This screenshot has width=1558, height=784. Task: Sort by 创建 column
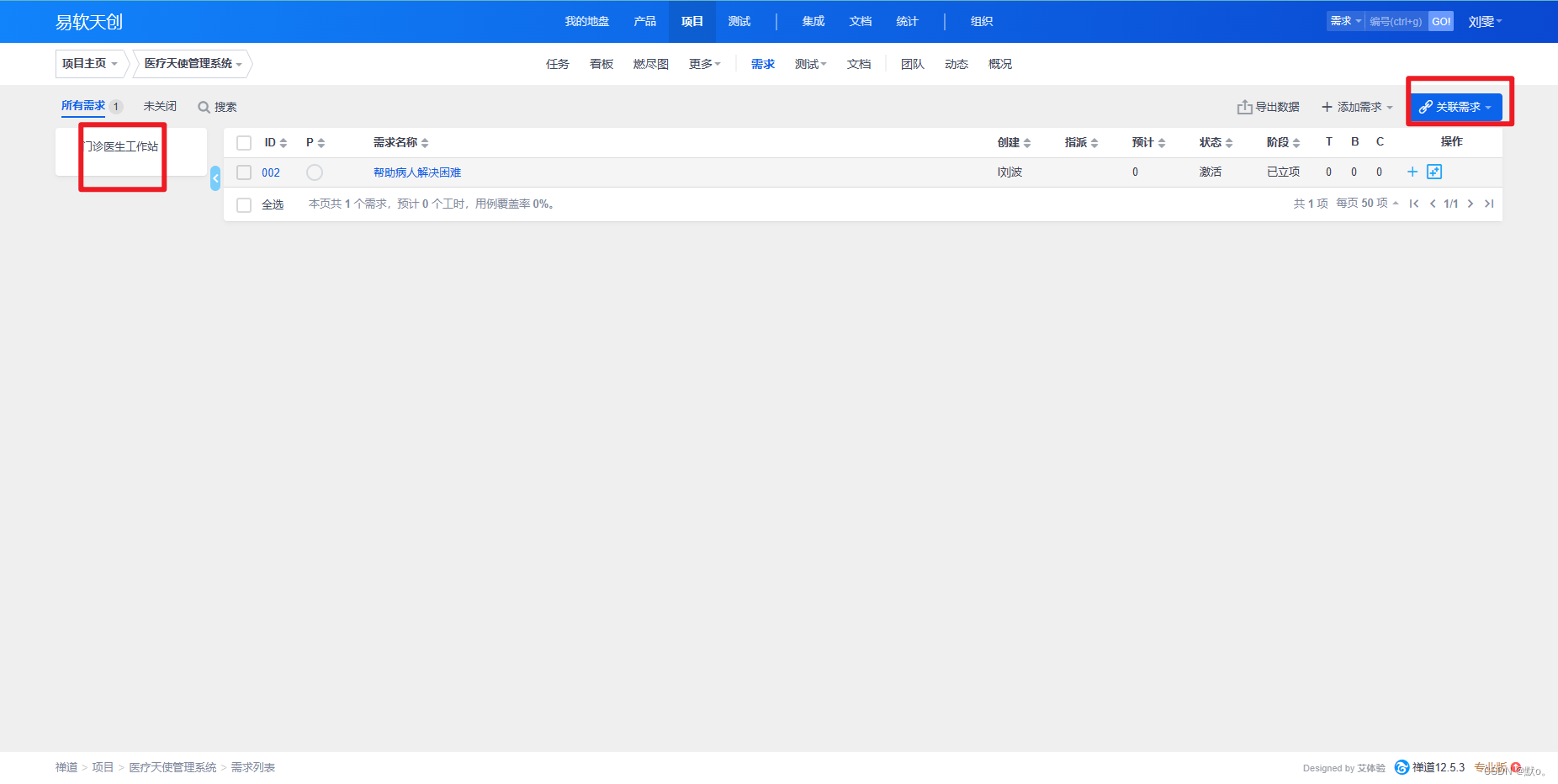[x=1015, y=142]
